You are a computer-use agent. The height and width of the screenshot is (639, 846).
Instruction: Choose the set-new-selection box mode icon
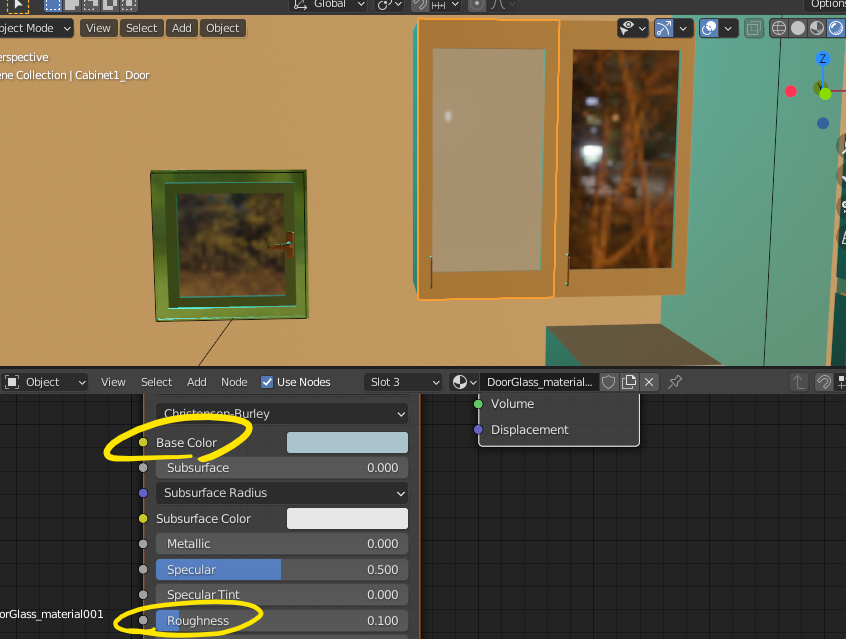point(52,5)
